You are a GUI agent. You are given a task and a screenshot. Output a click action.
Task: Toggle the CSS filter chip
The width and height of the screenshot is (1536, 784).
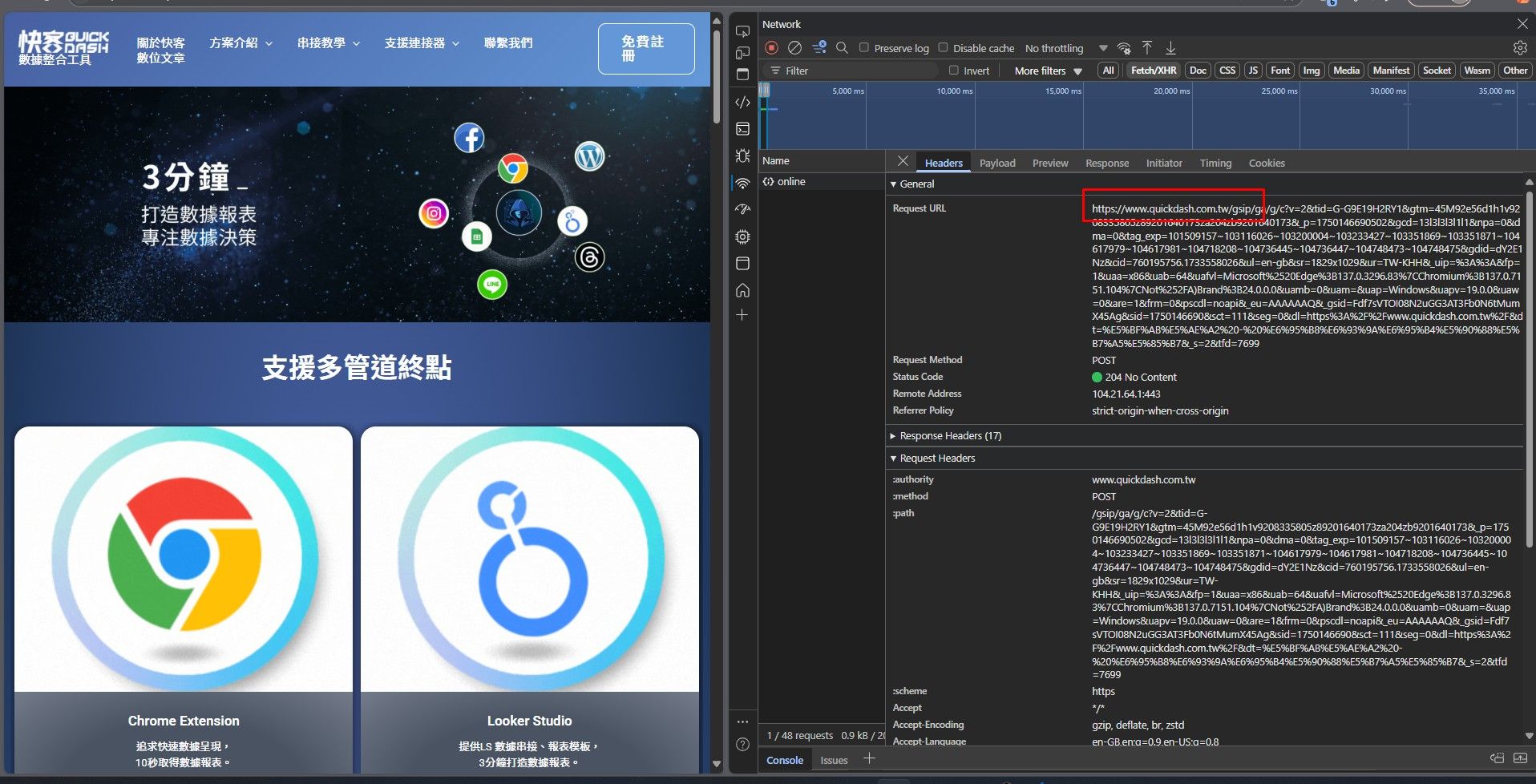[1227, 71]
